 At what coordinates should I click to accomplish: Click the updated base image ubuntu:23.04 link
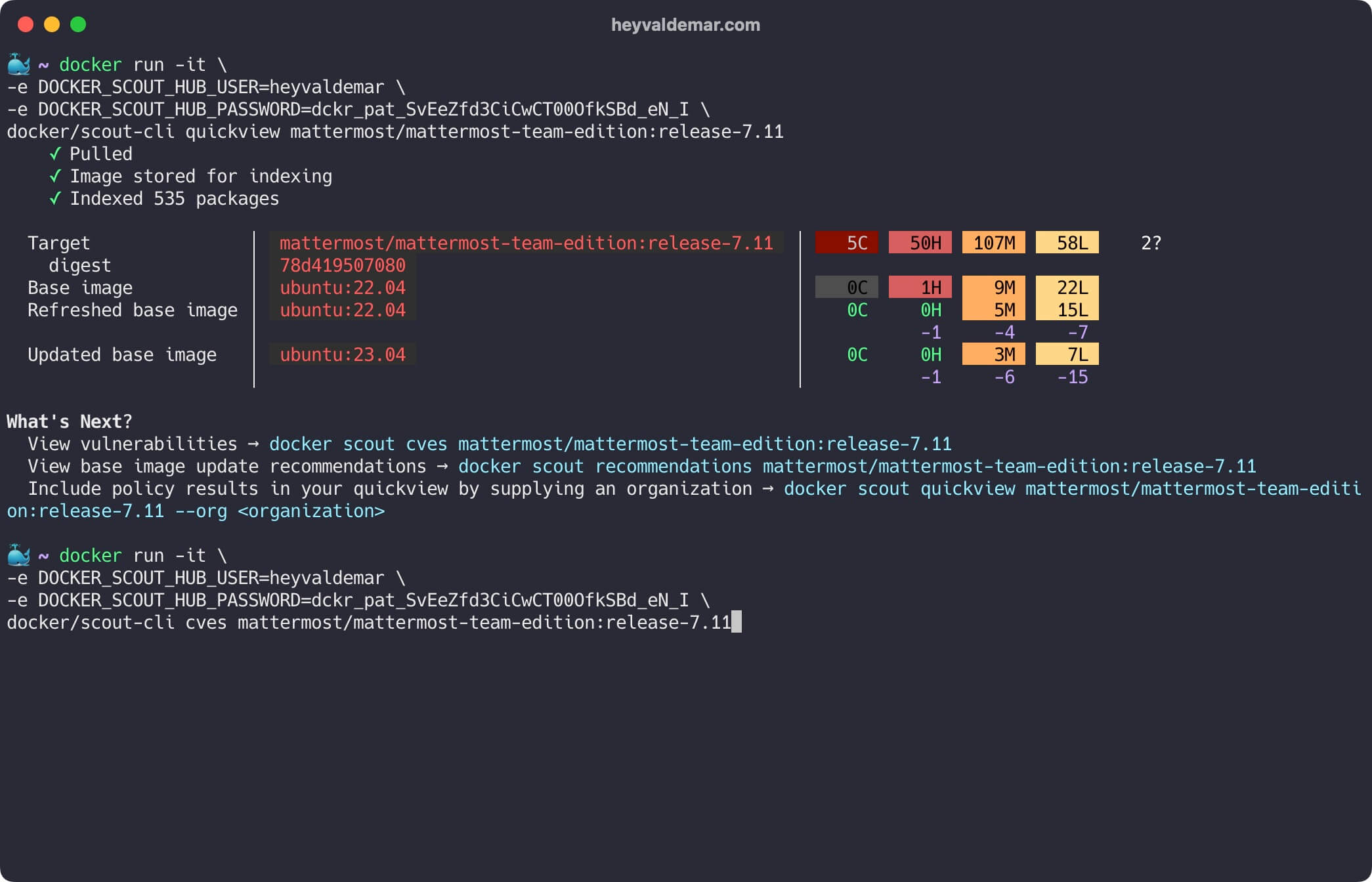coord(340,355)
